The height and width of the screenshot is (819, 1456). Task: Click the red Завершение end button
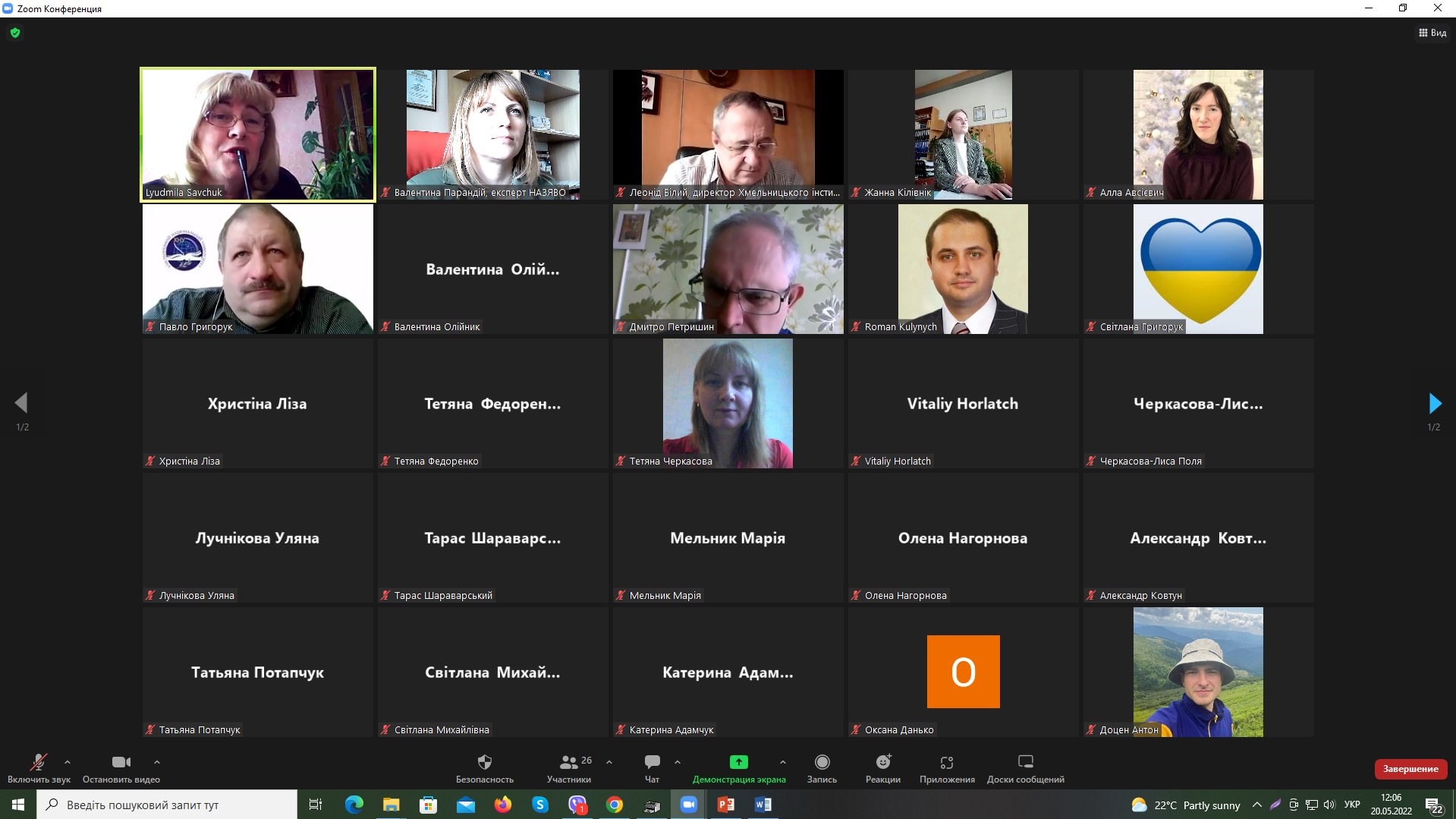(x=1410, y=769)
